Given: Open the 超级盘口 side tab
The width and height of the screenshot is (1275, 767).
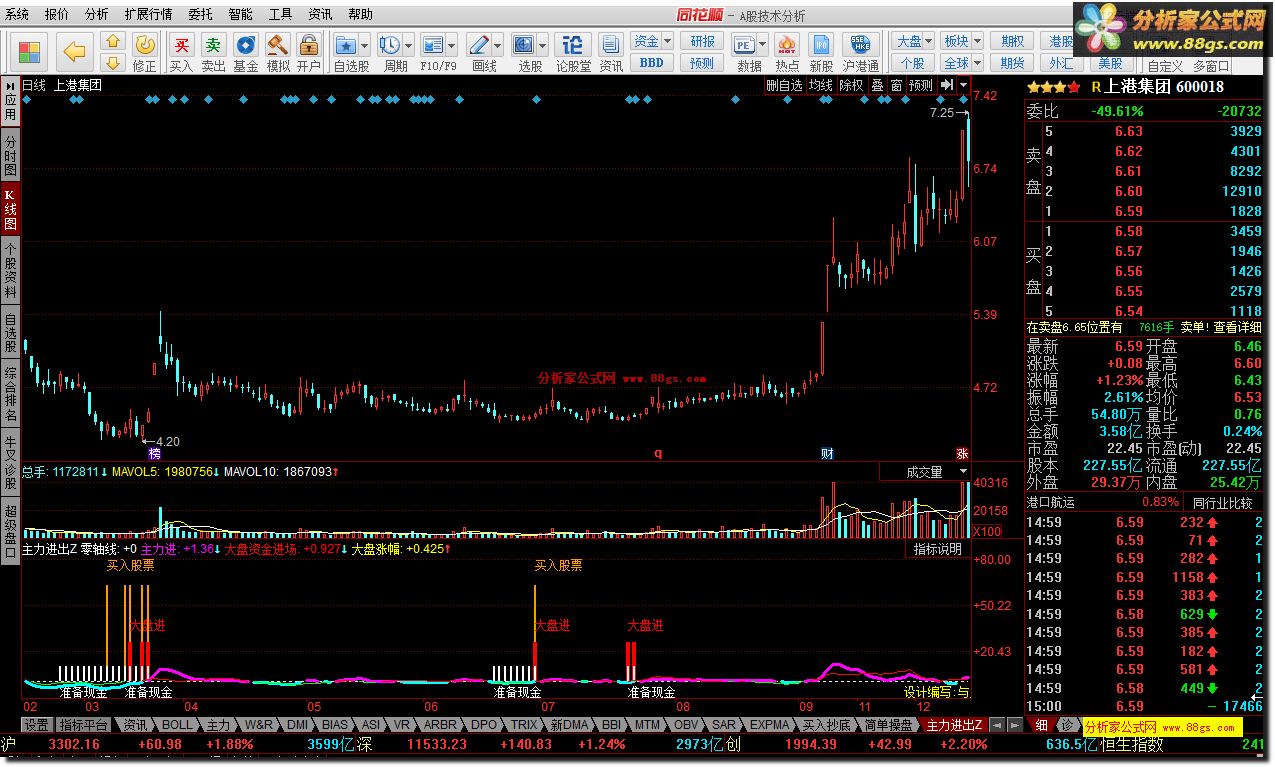Looking at the screenshot, I should click(x=10, y=531).
